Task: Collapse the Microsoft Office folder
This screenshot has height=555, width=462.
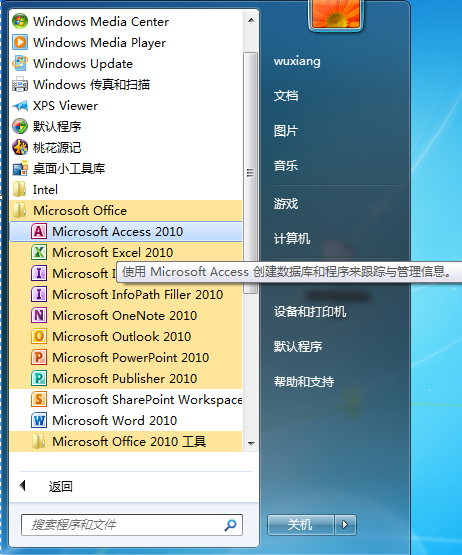Action: pyautogui.click(x=126, y=211)
